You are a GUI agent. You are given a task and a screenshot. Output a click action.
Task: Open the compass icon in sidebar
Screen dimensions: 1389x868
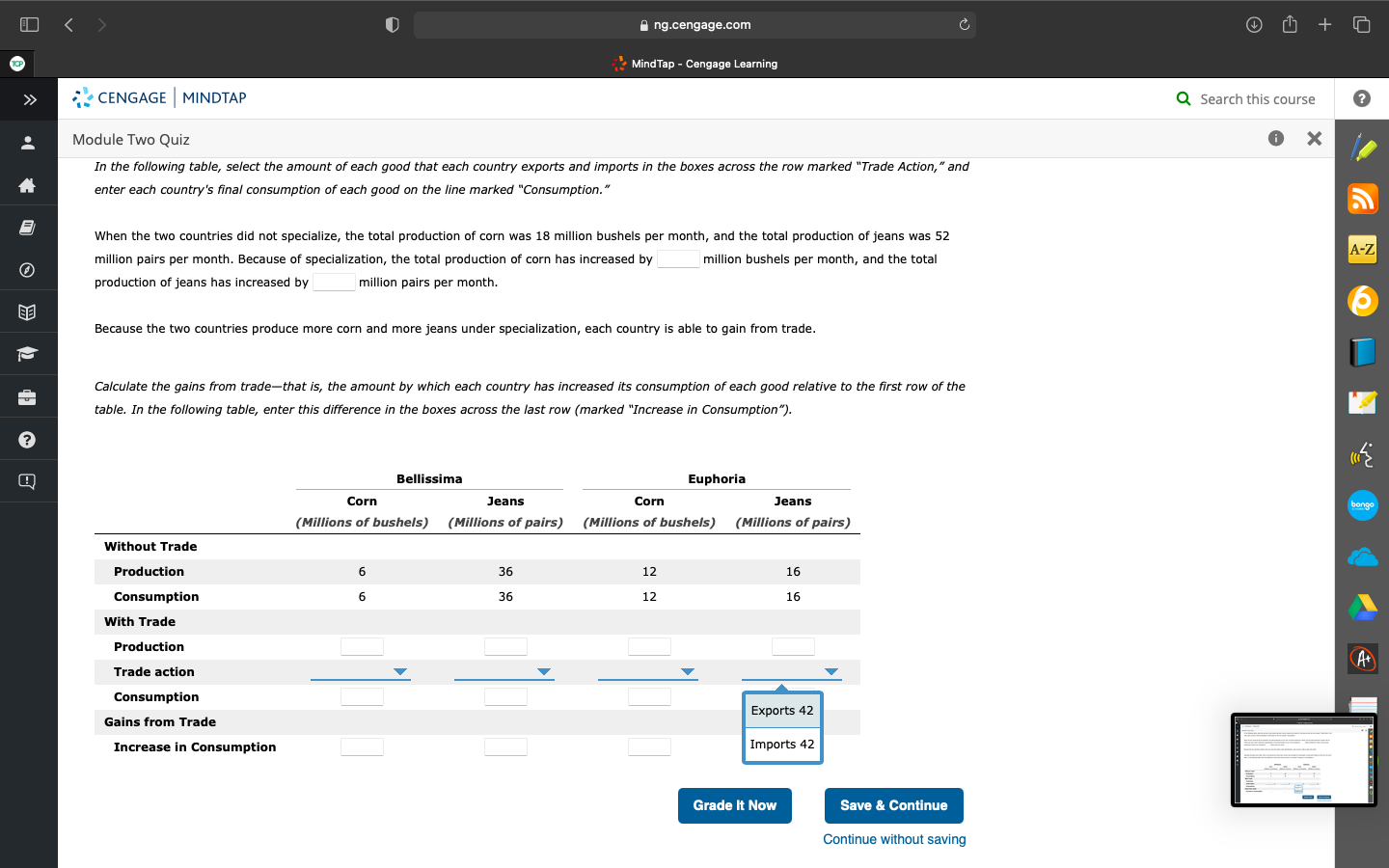tap(27, 270)
